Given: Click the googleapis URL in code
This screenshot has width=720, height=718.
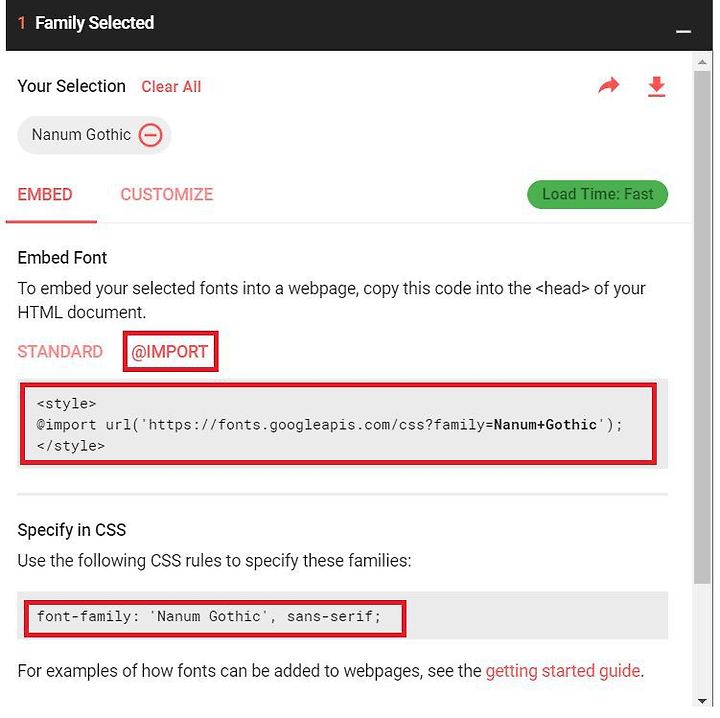Looking at the screenshot, I should (x=372, y=425).
